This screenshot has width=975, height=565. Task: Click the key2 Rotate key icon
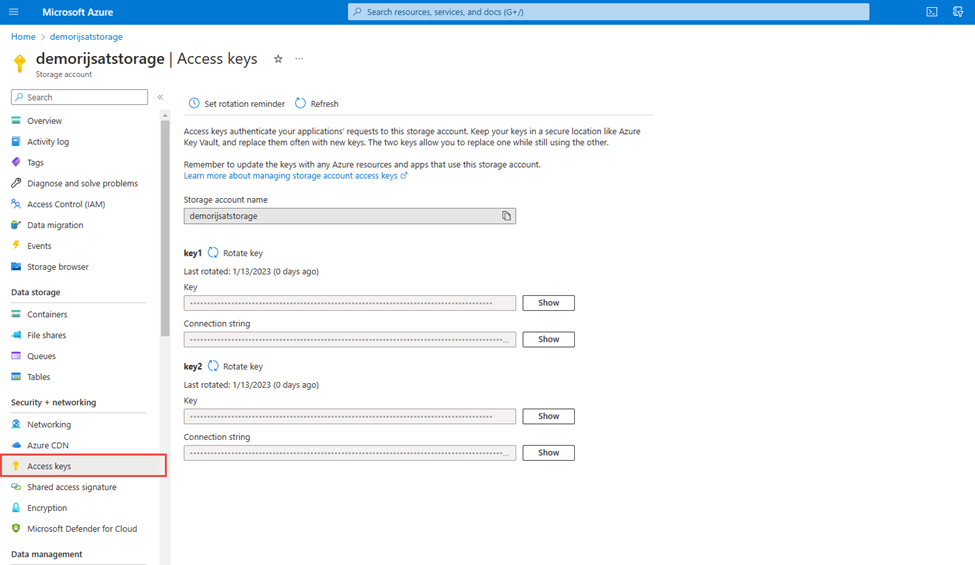(213, 367)
